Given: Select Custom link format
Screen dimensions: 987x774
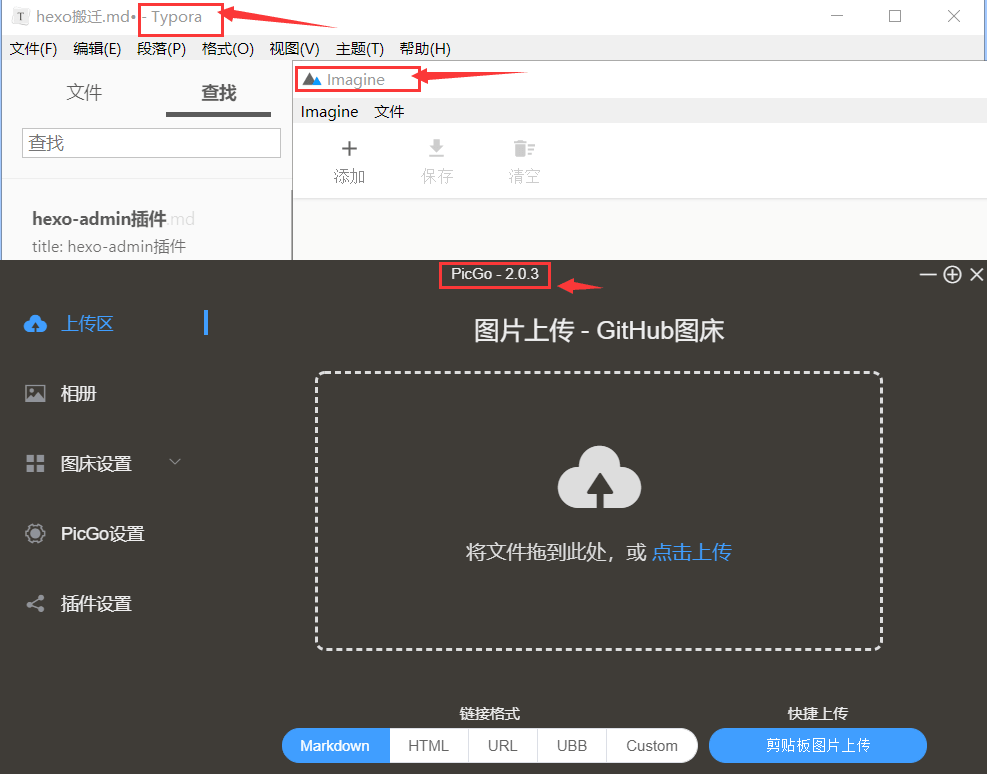Looking at the screenshot, I should (x=651, y=746).
